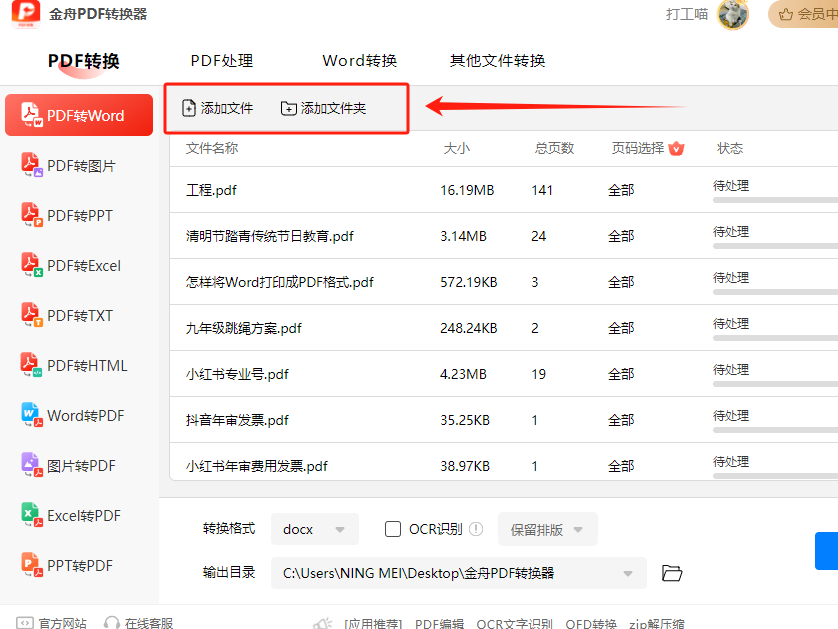Image resolution: width=838 pixels, height=629 pixels.
Task: Click the megaphone icon before 应用推荐
Action: [323, 624]
